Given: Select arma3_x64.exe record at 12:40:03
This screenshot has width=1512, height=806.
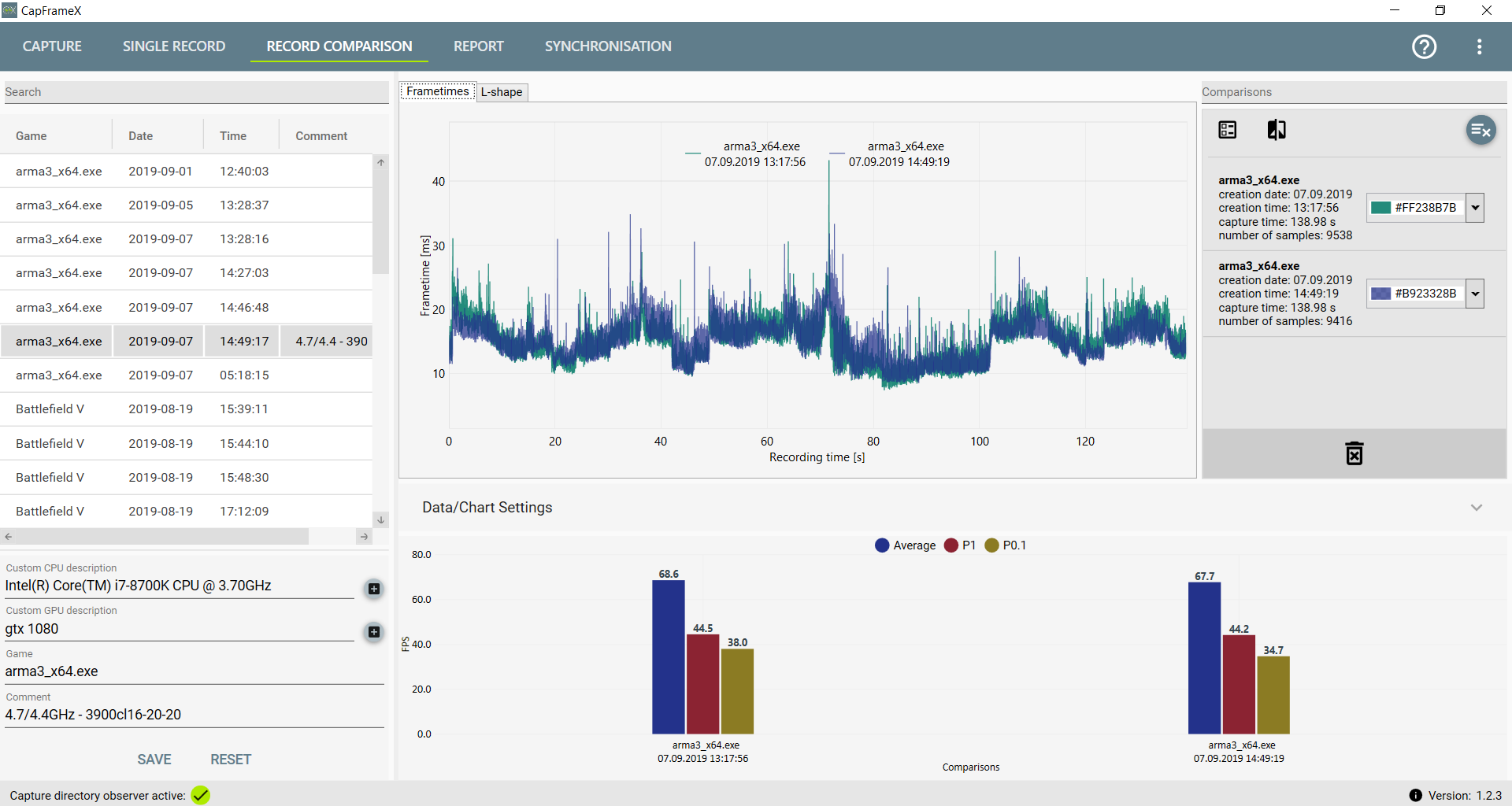Looking at the screenshot, I should click(186, 171).
